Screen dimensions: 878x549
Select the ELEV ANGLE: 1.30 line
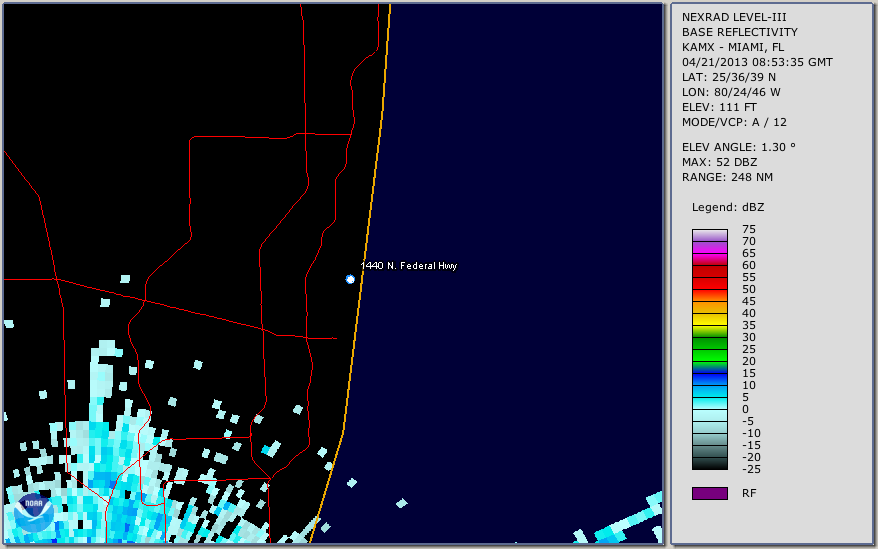pyautogui.click(x=739, y=147)
